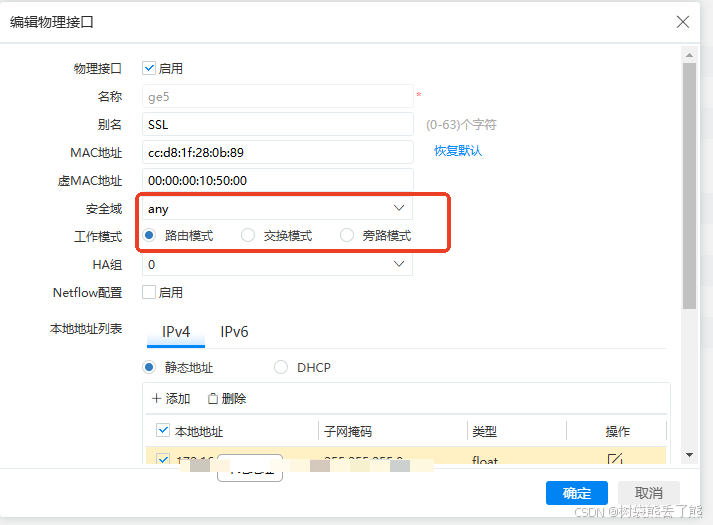The image size is (713, 525).
Task: Uncheck the 物理接口 启用 checkbox
Action: 149,68
